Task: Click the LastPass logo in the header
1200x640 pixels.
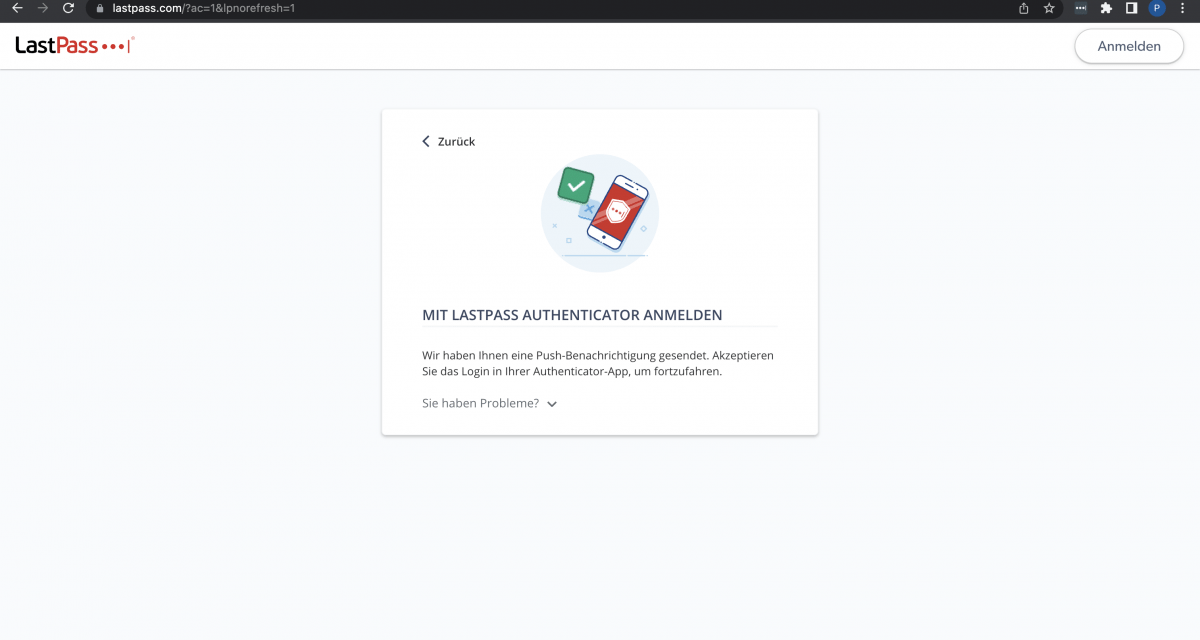Action: 75,45
